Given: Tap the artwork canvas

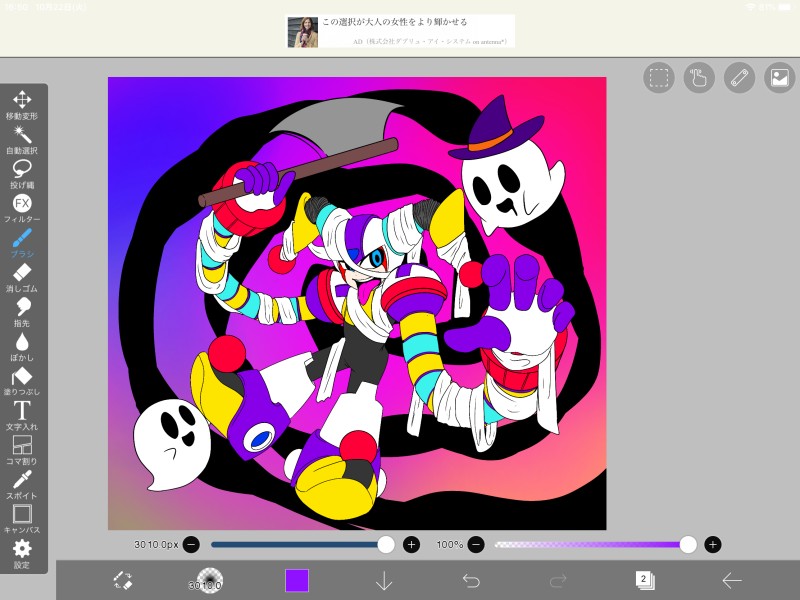Looking at the screenshot, I should pyautogui.click(x=357, y=304).
